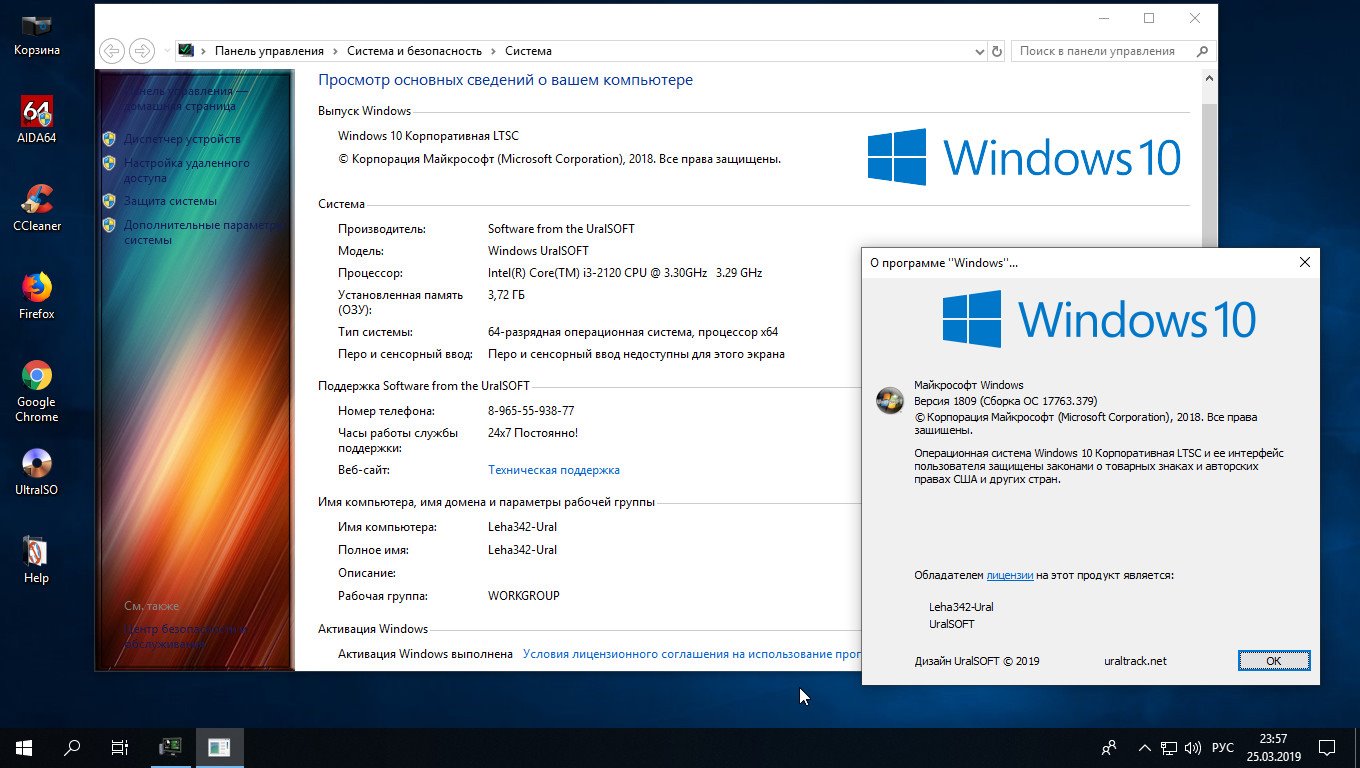Click shield icon beside Защита системы
Viewport: 1360px width, 768px height.
coord(109,201)
